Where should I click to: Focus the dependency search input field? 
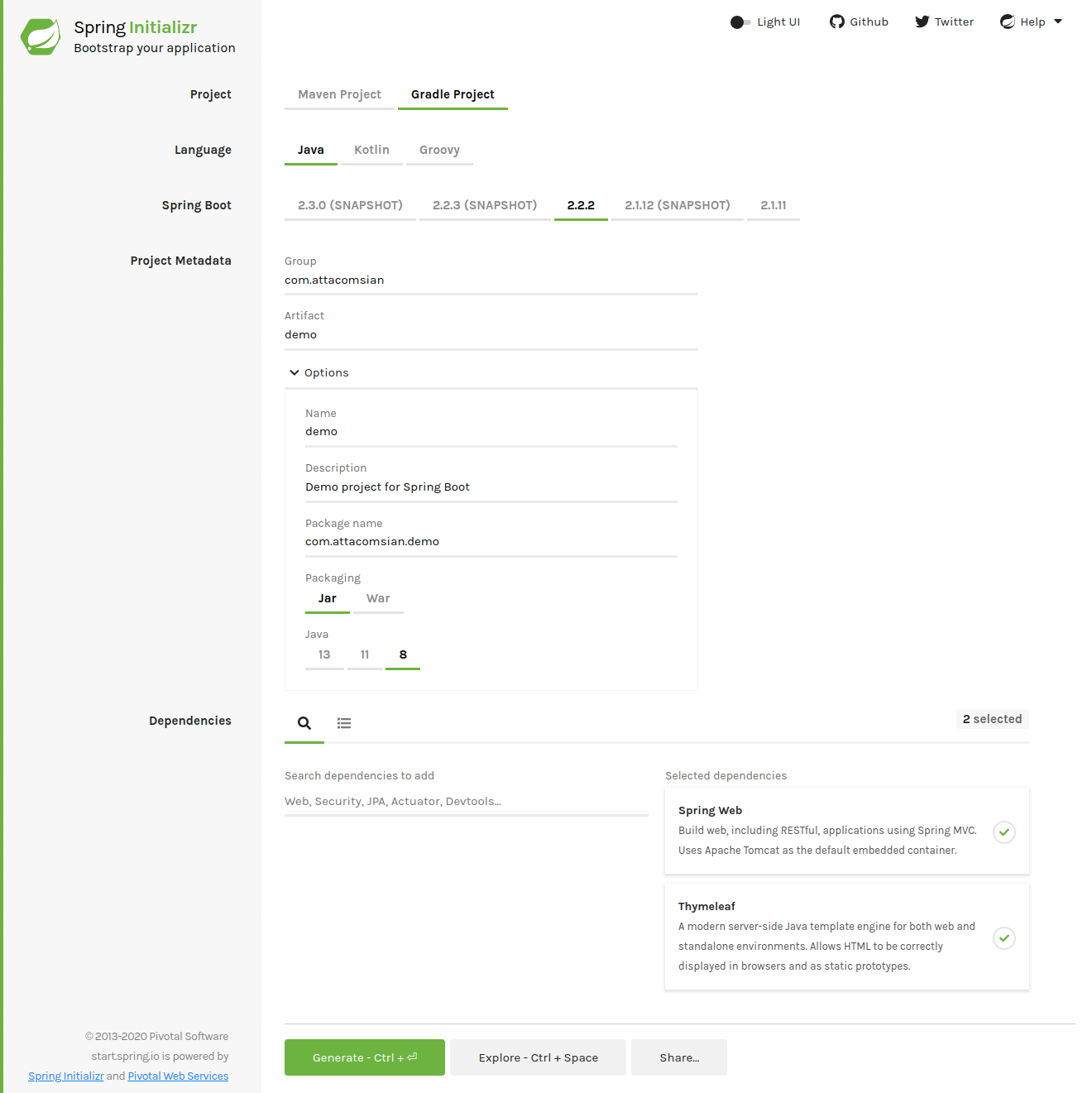(x=466, y=801)
